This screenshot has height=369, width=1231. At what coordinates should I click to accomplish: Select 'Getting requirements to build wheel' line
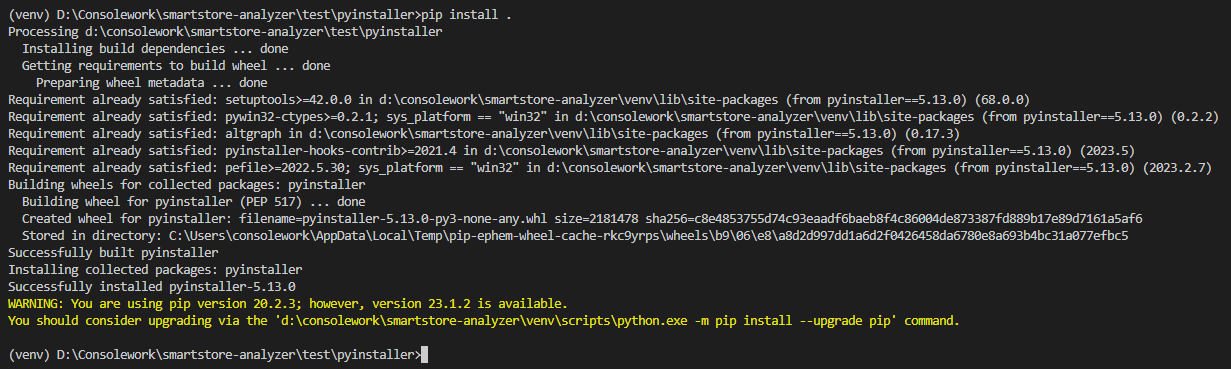pyautogui.click(x=176, y=66)
